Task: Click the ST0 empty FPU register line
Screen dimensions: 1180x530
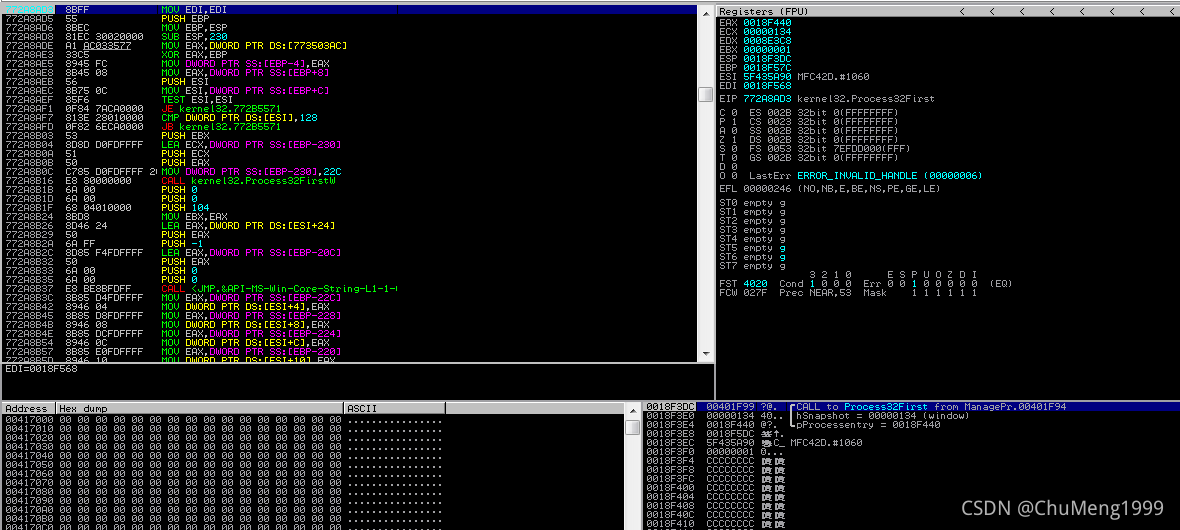Action: [753, 203]
